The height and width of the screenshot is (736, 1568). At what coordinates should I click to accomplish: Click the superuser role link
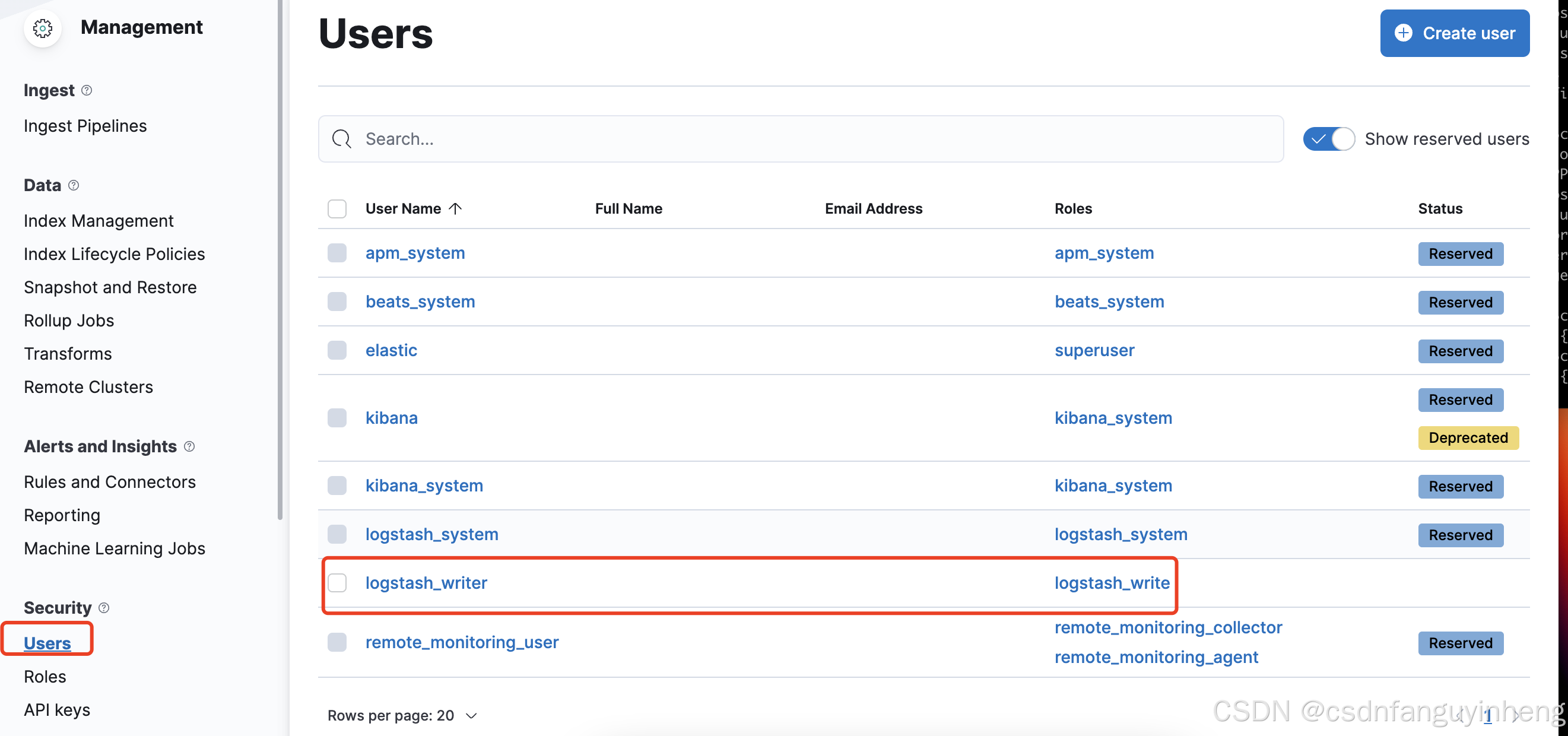coord(1094,350)
